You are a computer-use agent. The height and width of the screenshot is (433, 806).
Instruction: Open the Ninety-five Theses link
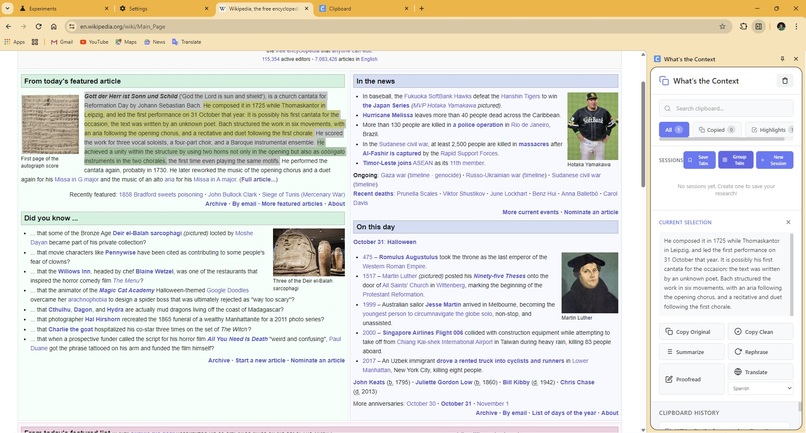(499, 276)
